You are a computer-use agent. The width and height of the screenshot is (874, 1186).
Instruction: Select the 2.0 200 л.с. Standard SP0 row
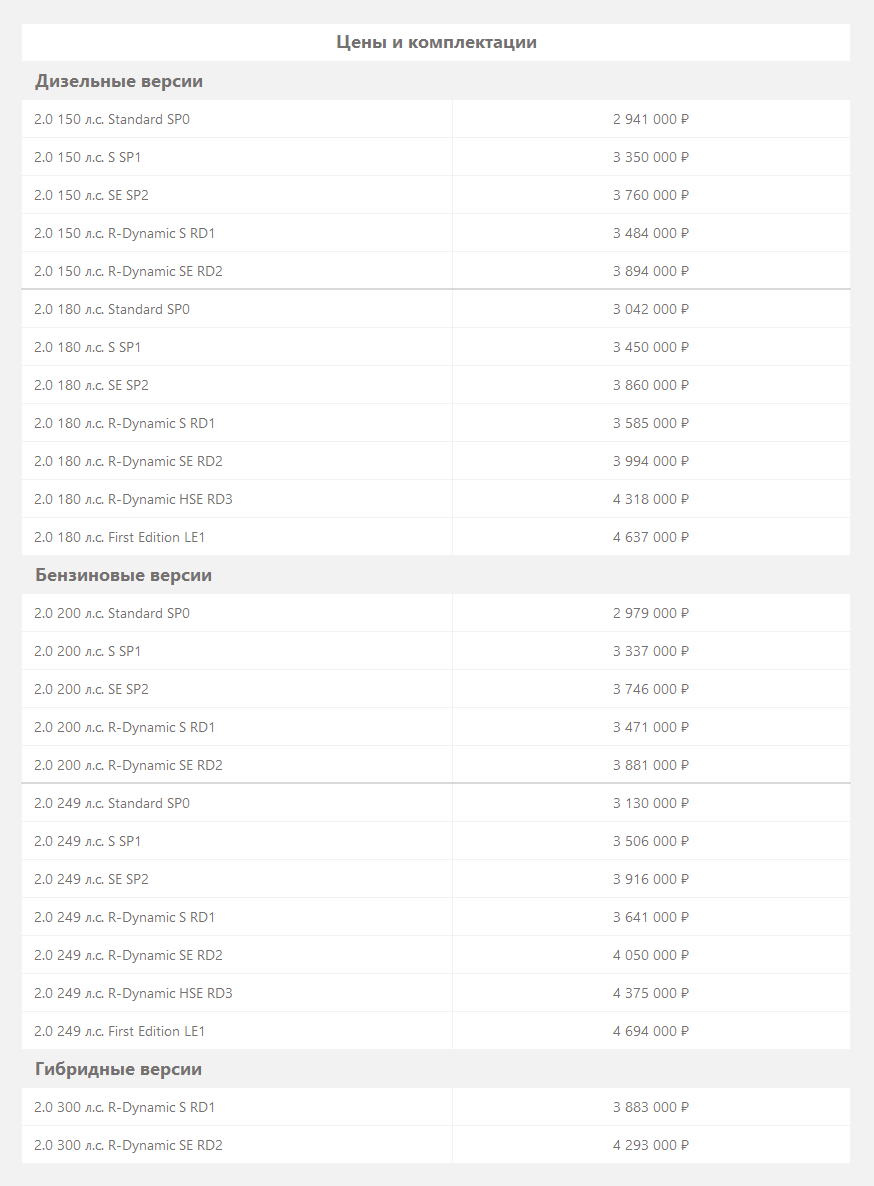point(435,613)
